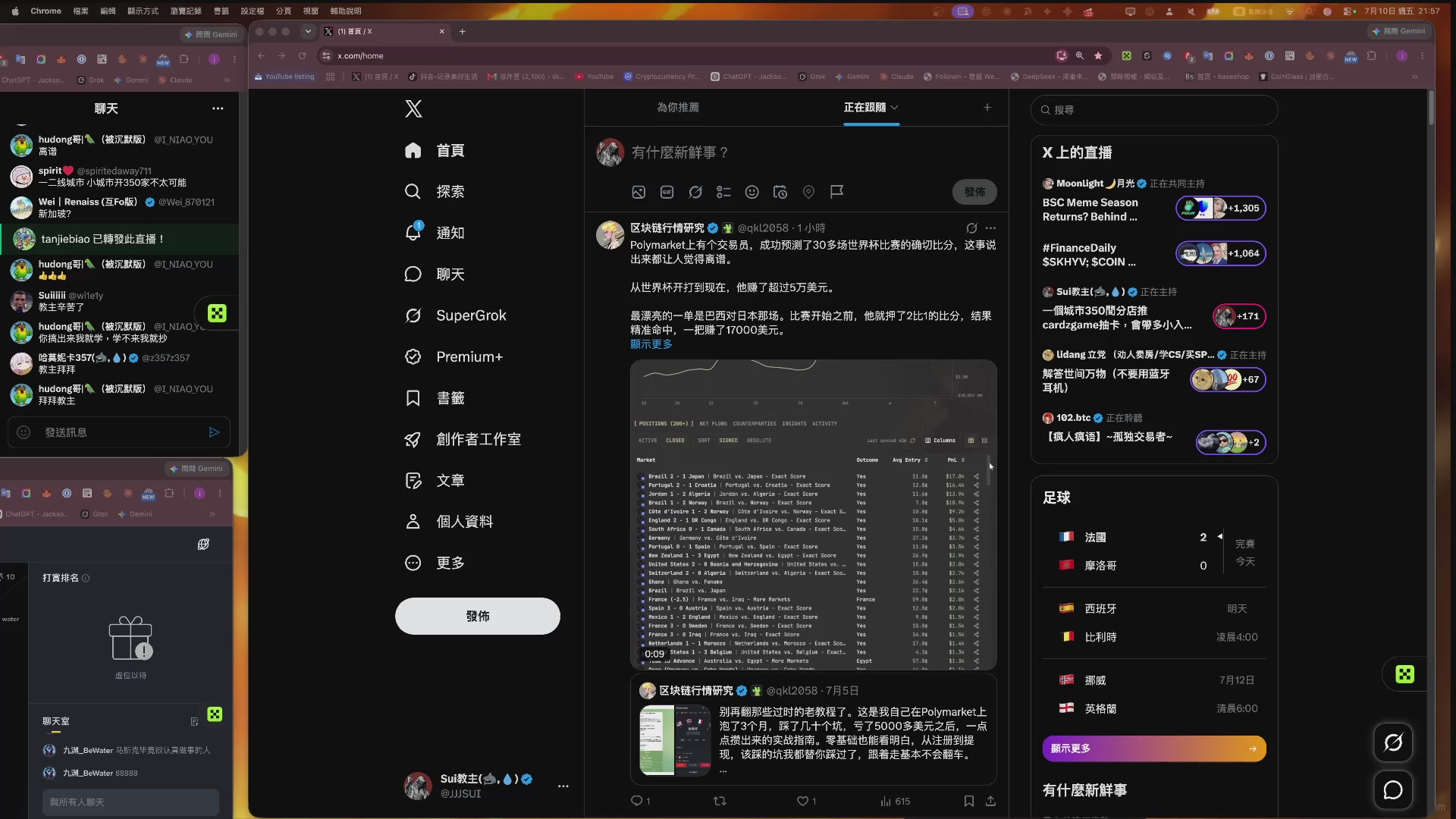
Task: Open account menu dots beside Sui教主
Action: pos(563,786)
